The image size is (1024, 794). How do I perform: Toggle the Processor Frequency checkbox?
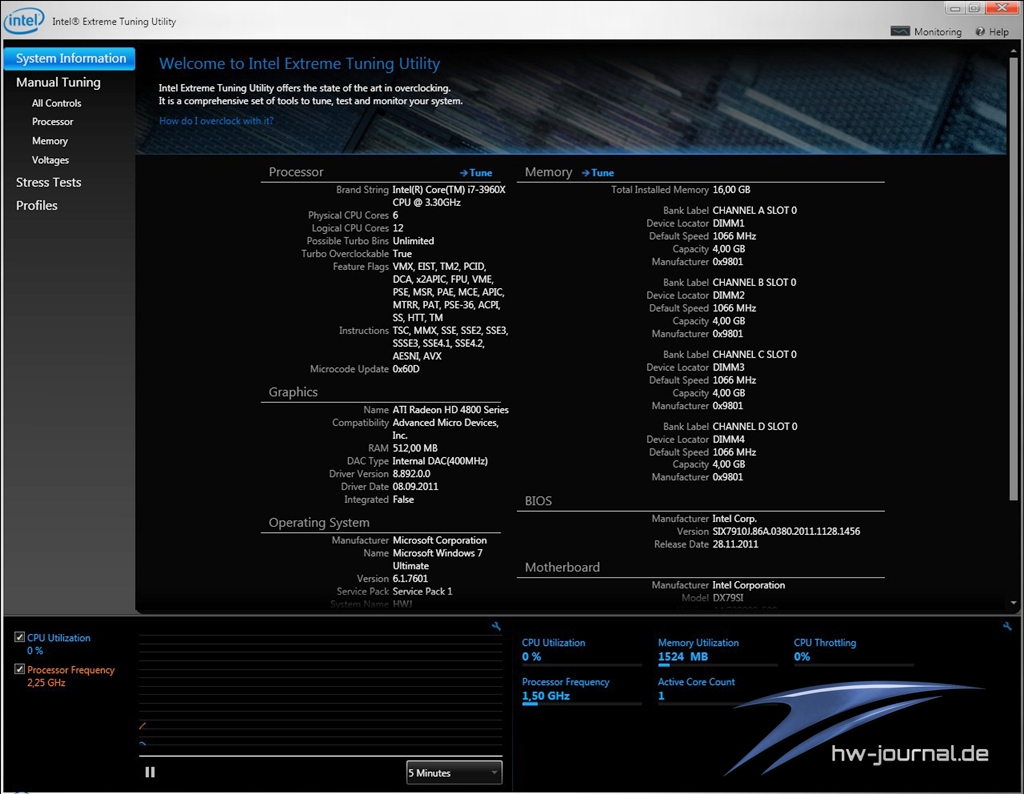coord(20,669)
